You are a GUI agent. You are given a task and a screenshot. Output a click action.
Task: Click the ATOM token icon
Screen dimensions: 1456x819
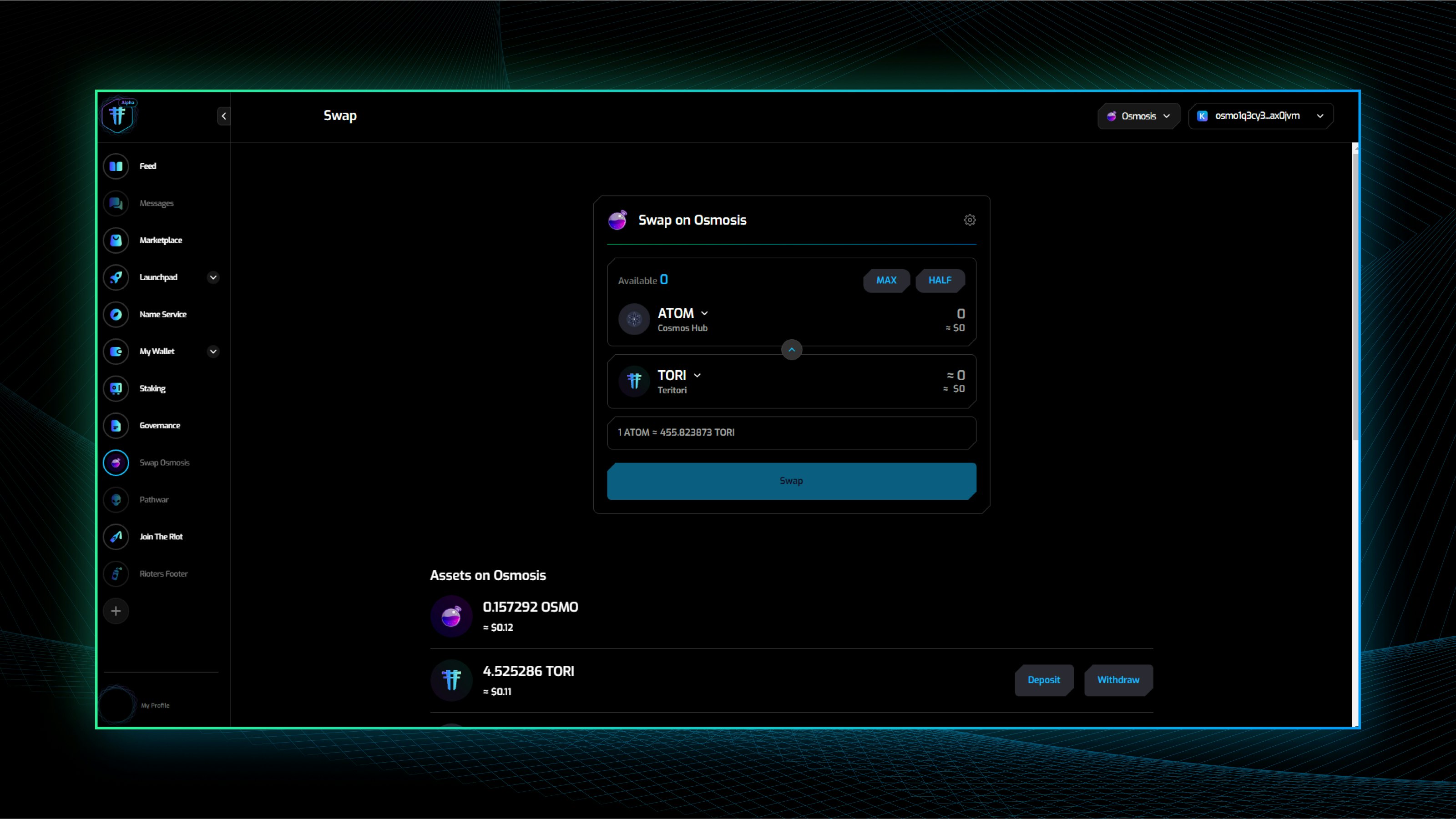634,320
